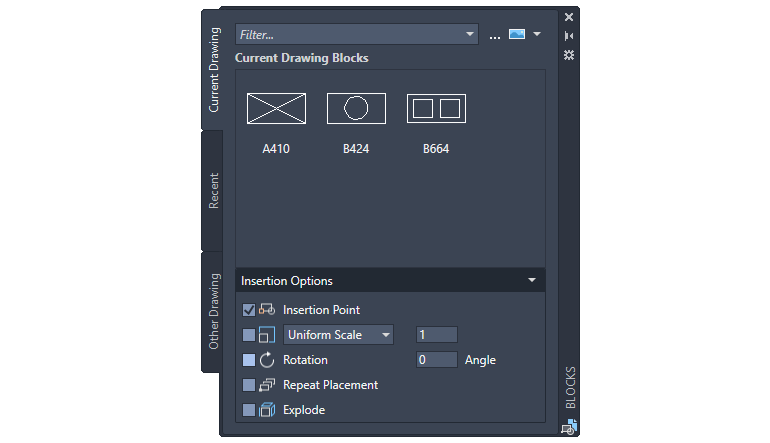This screenshot has height=443, width=770.
Task: Open the display options dropdown arrow
Action: (537, 34)
